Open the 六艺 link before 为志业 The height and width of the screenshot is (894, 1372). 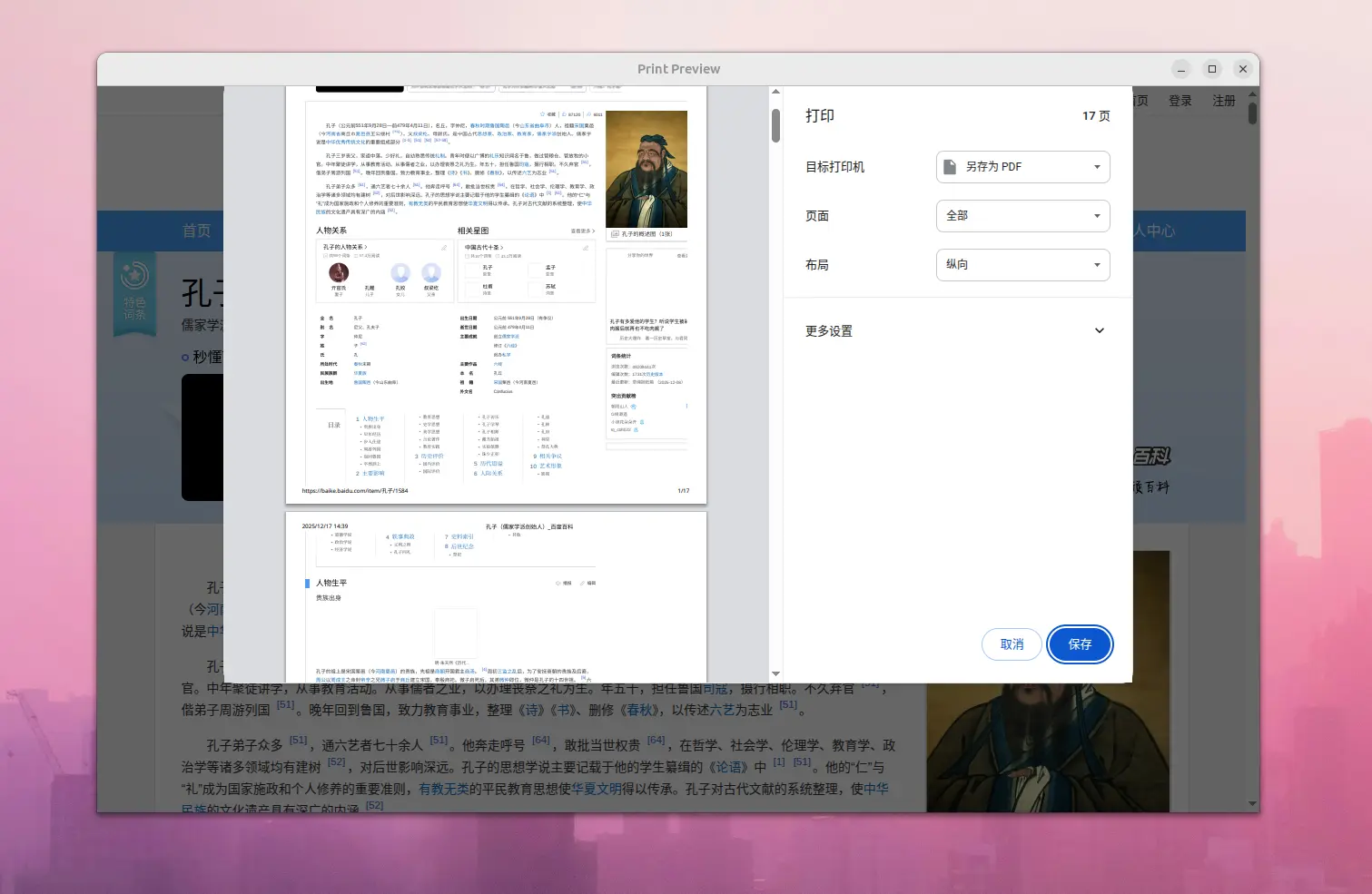coord(723,710)
